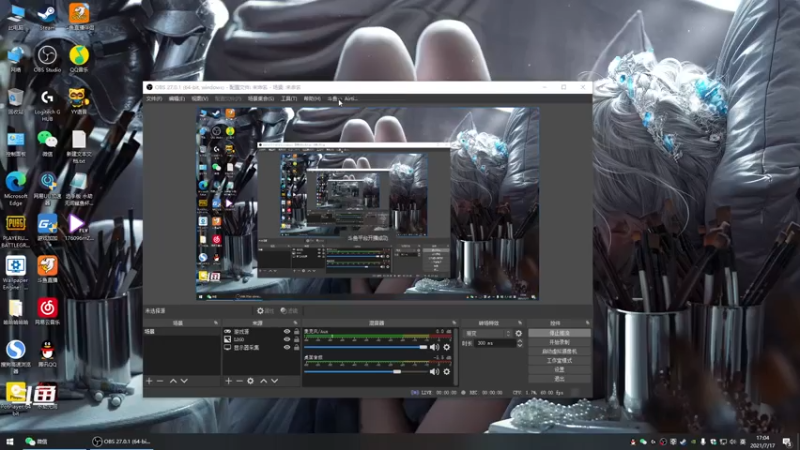
Task: Open the 文件(F) menu
Action: [154, 98]
